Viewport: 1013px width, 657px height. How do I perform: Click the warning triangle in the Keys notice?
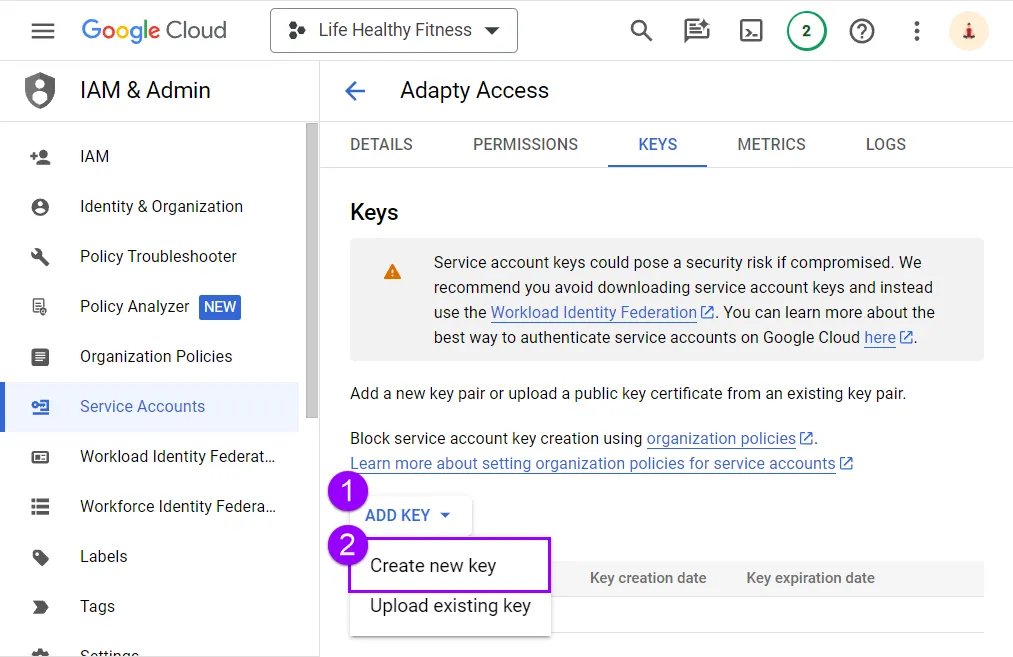click(392, 270)
